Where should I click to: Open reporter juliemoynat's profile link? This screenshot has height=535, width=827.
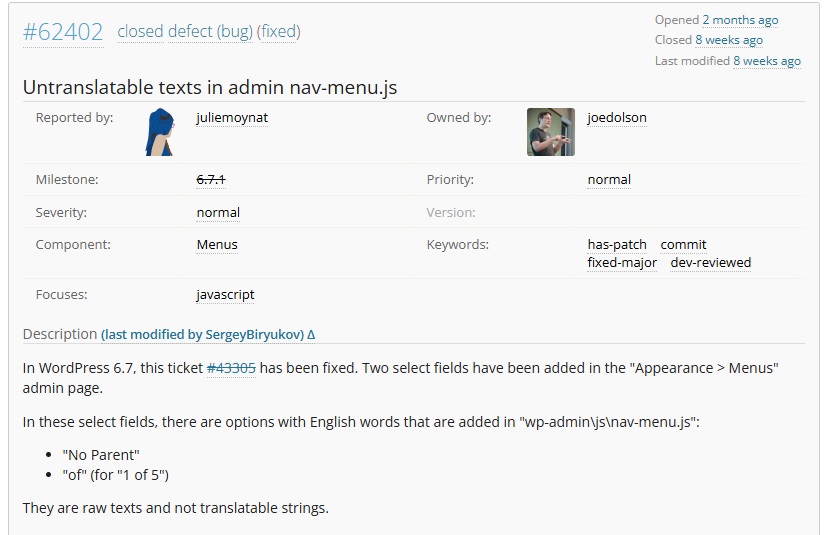point(232,118)
